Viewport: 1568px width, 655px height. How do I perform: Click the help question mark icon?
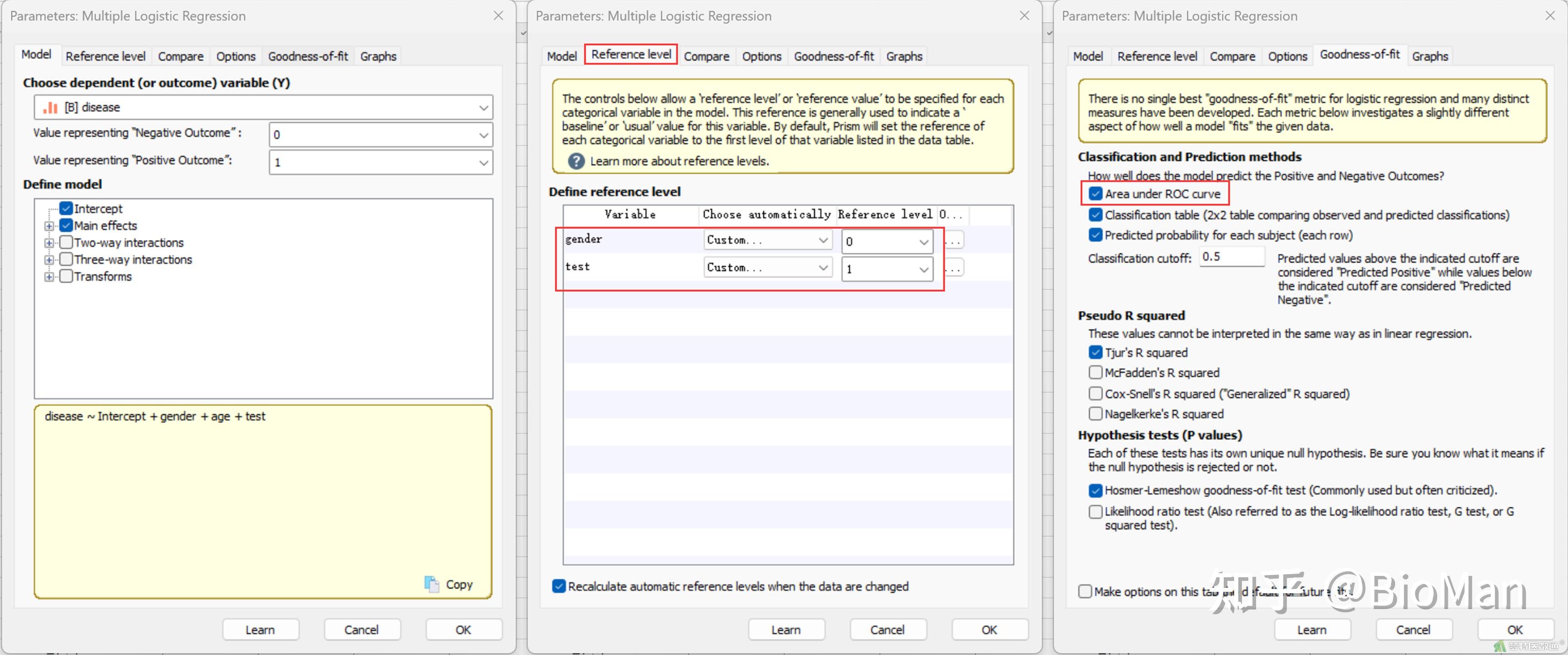point(576,161)
